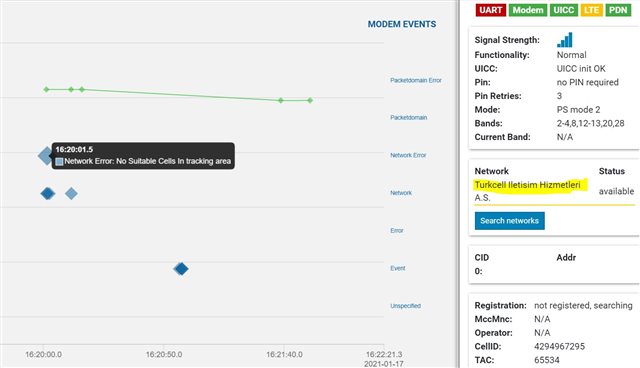Click the bands value 2-4,8,12-13,20,28
The width and height of the screenshot is (640, 368).
pos(591,123)
